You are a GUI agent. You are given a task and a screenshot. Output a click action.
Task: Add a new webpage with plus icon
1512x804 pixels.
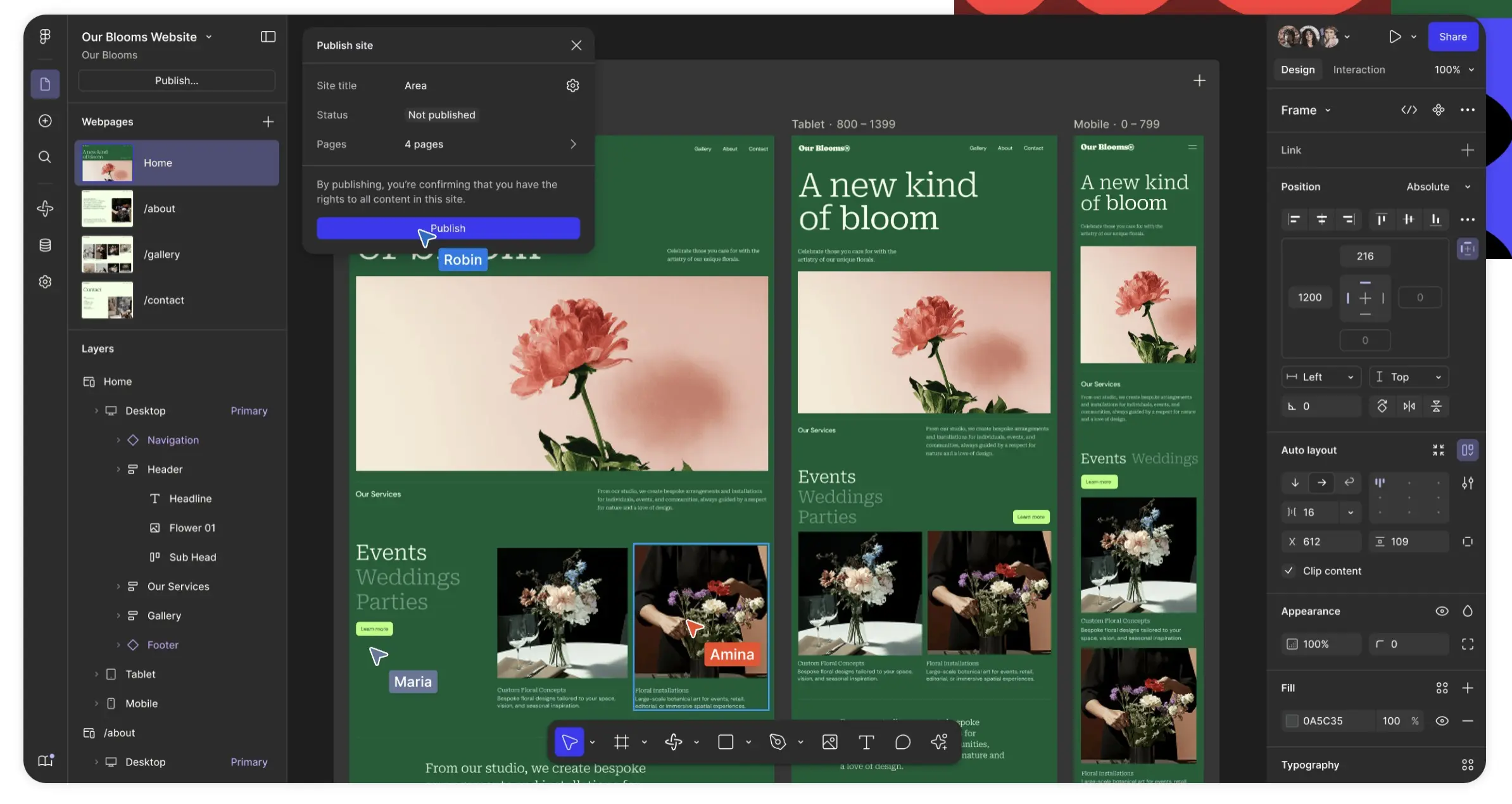[268, 122]
